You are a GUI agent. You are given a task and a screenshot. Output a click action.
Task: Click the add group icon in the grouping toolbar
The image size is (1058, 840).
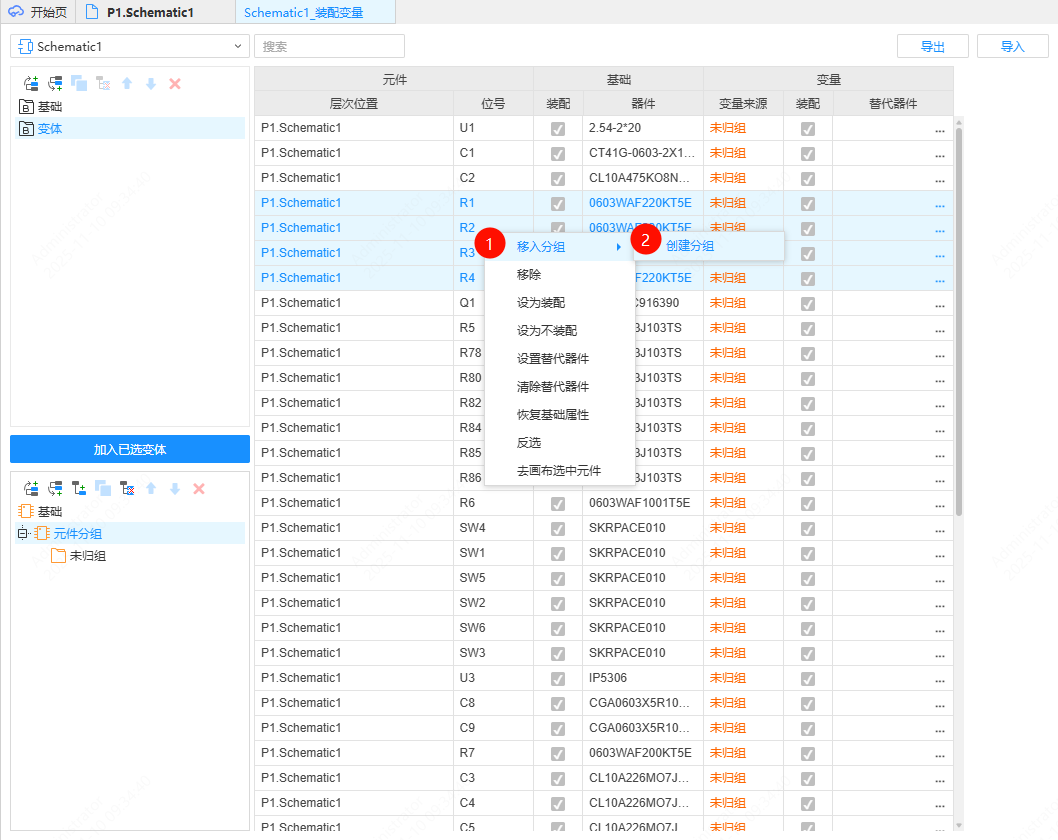(79, 488)
